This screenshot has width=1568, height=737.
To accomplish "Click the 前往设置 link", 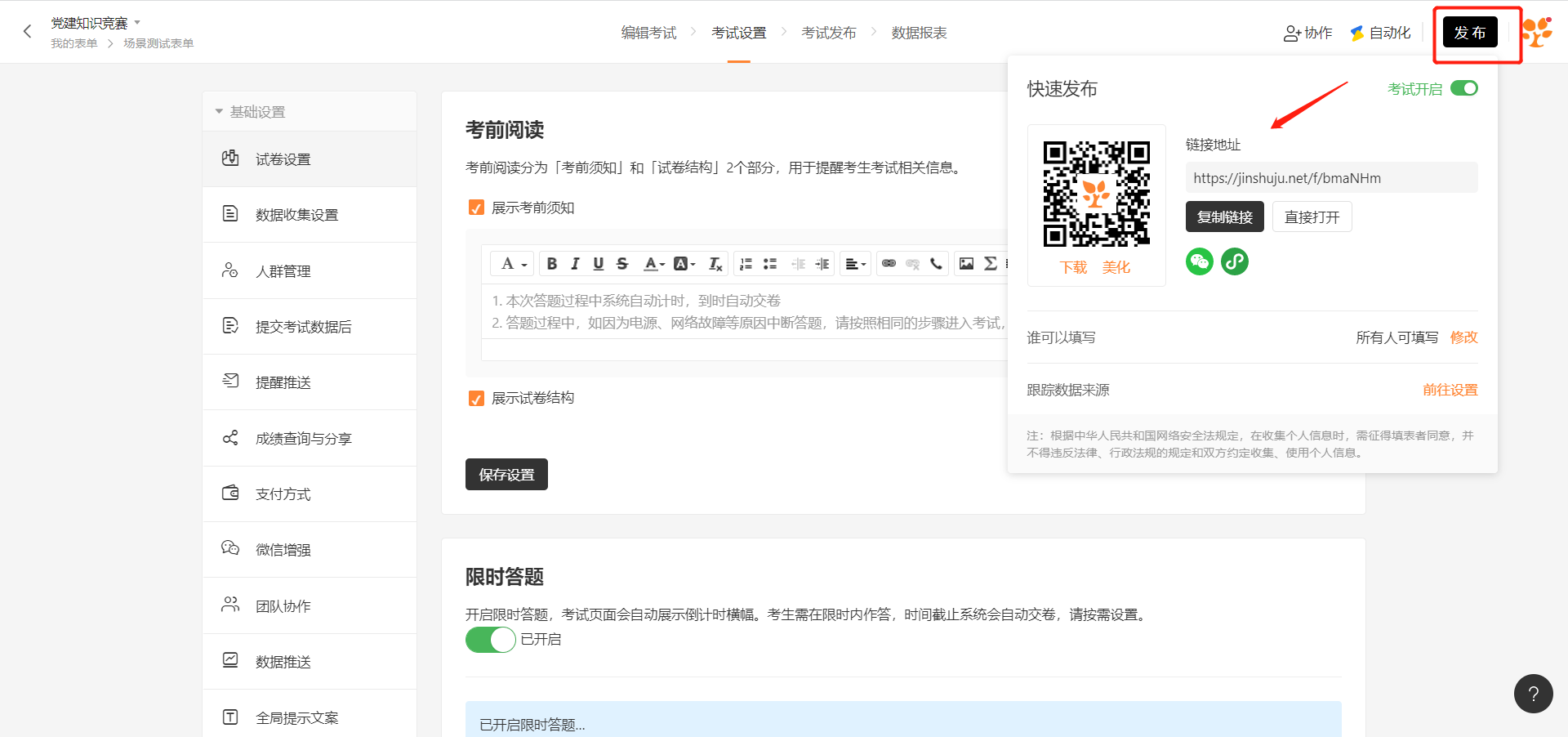I will 1450,390.
